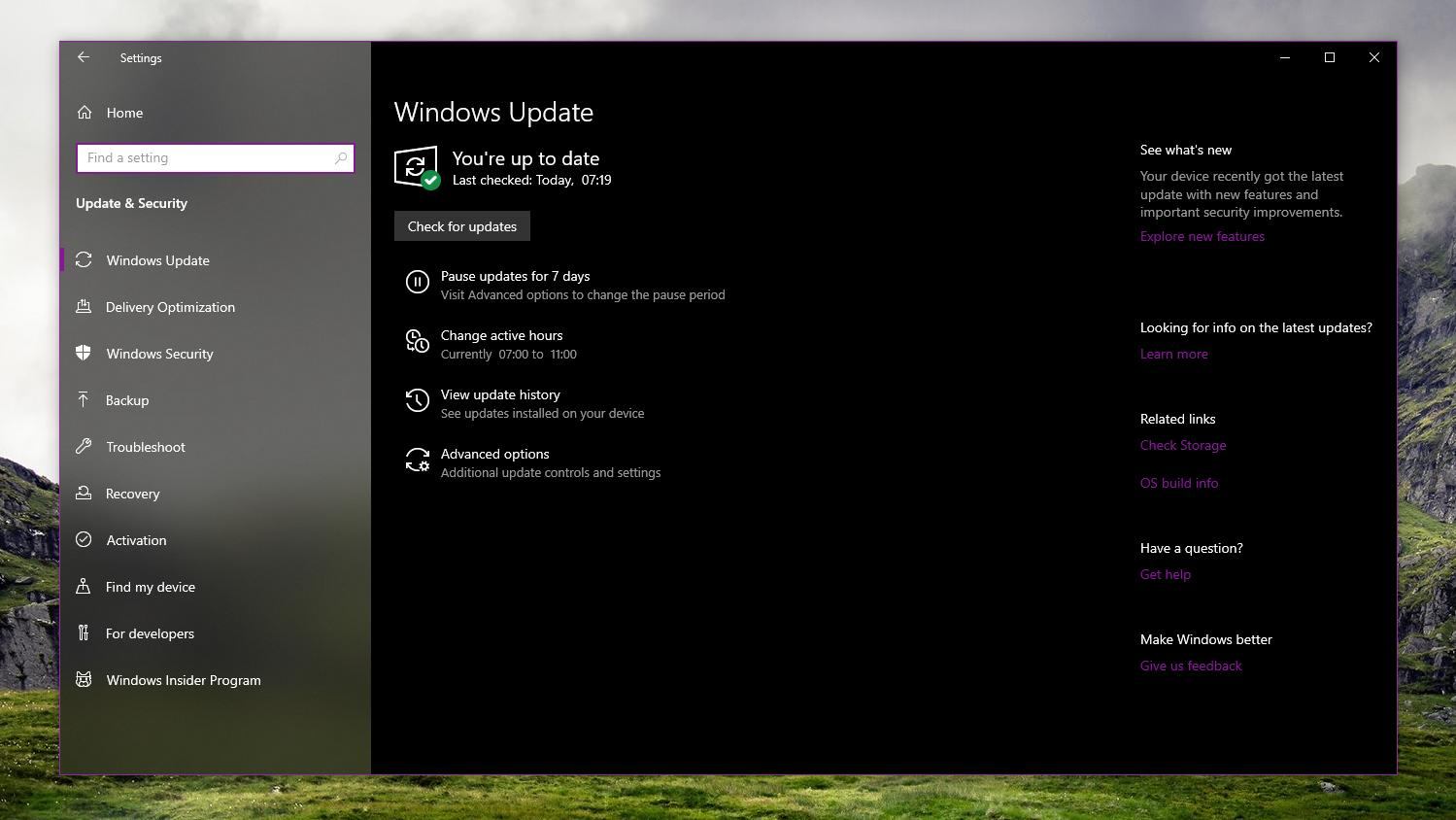Image resolution: width=1456 pixels, height=820 pixels.
Task: Click the View update history icon
Action: click(417, 400)
